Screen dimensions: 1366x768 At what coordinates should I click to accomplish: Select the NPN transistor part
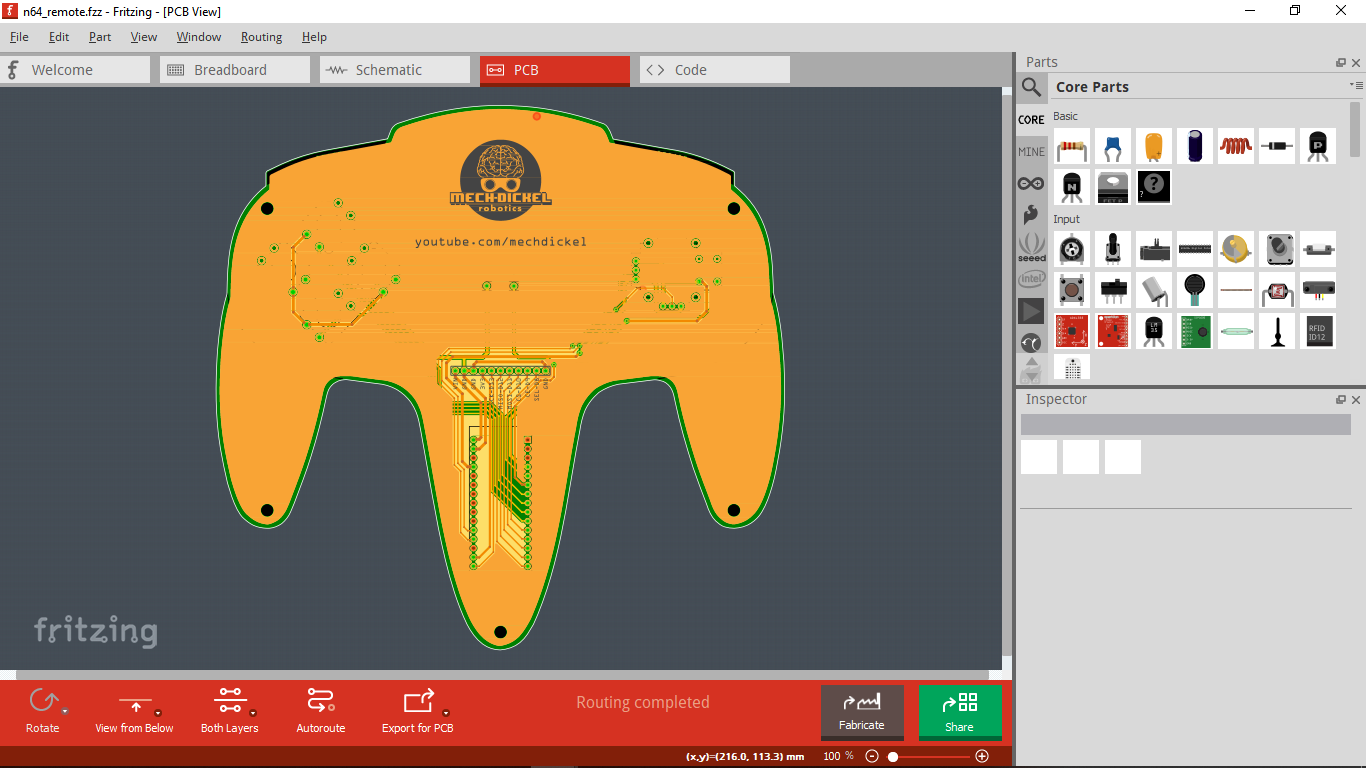(x=1073, y=187)
